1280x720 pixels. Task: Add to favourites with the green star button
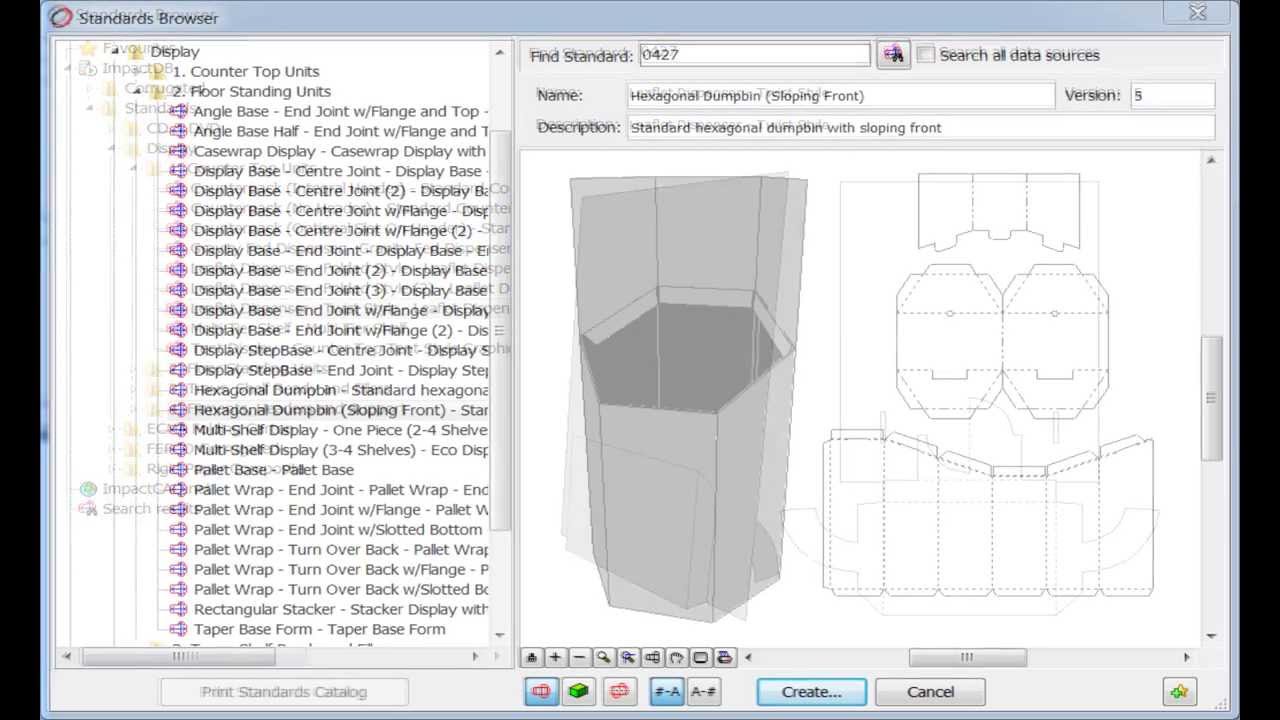click(x=1180, y=691)
